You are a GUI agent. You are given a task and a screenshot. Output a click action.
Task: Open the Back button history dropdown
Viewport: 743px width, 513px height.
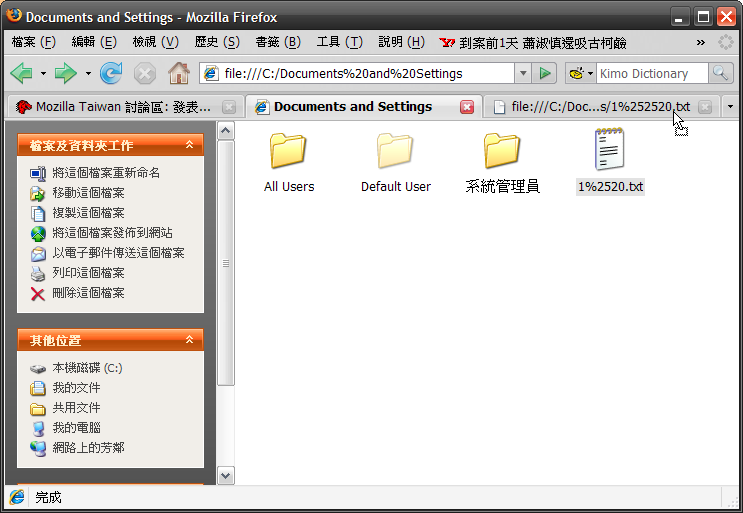point(43,73)
